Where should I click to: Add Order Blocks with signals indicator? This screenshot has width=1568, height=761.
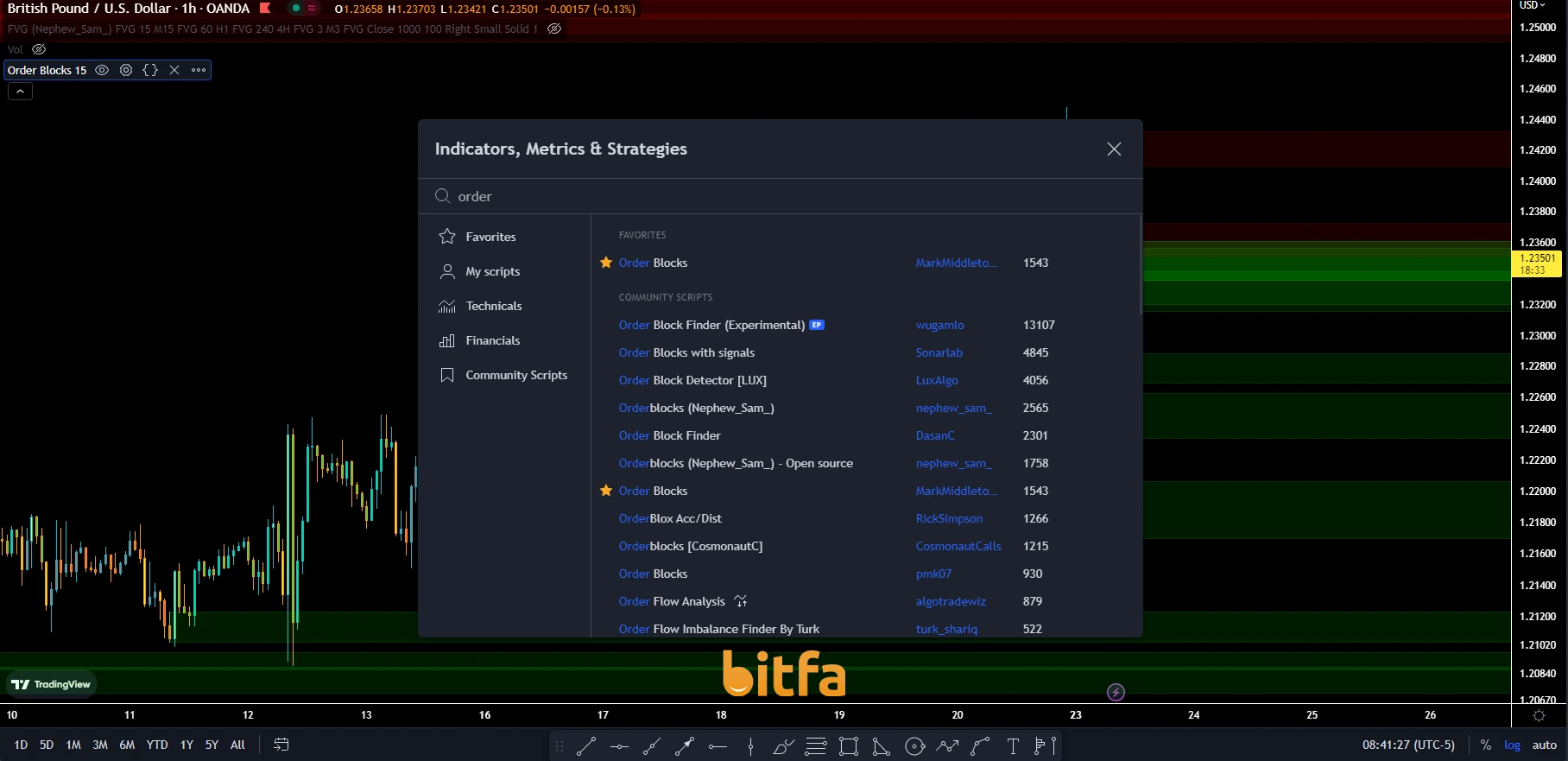(866, 352)
